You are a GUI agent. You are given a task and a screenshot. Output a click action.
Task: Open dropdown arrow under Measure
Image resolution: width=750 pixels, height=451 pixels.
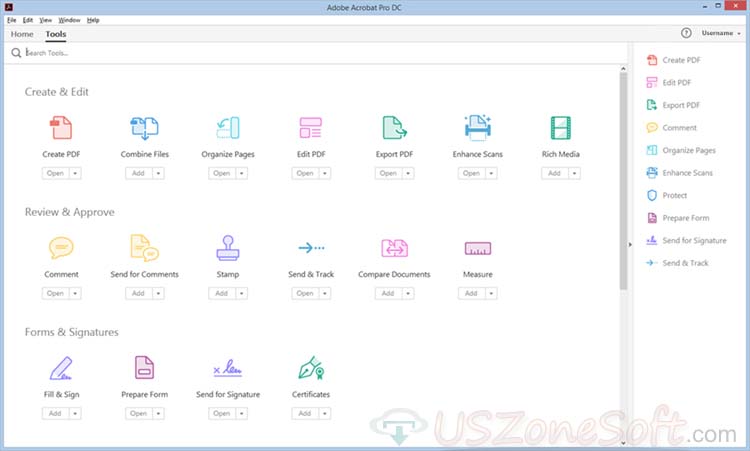pos(491,293)
